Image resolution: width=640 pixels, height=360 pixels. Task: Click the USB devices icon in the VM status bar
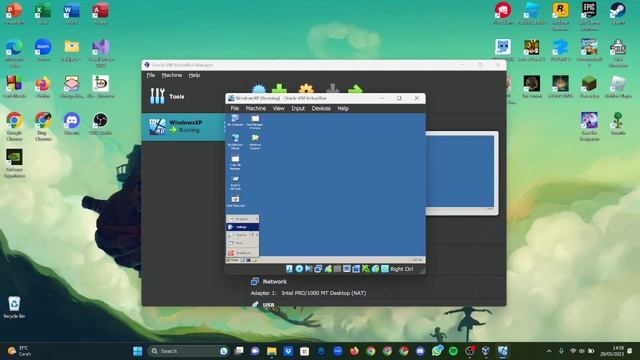(328, 269)
